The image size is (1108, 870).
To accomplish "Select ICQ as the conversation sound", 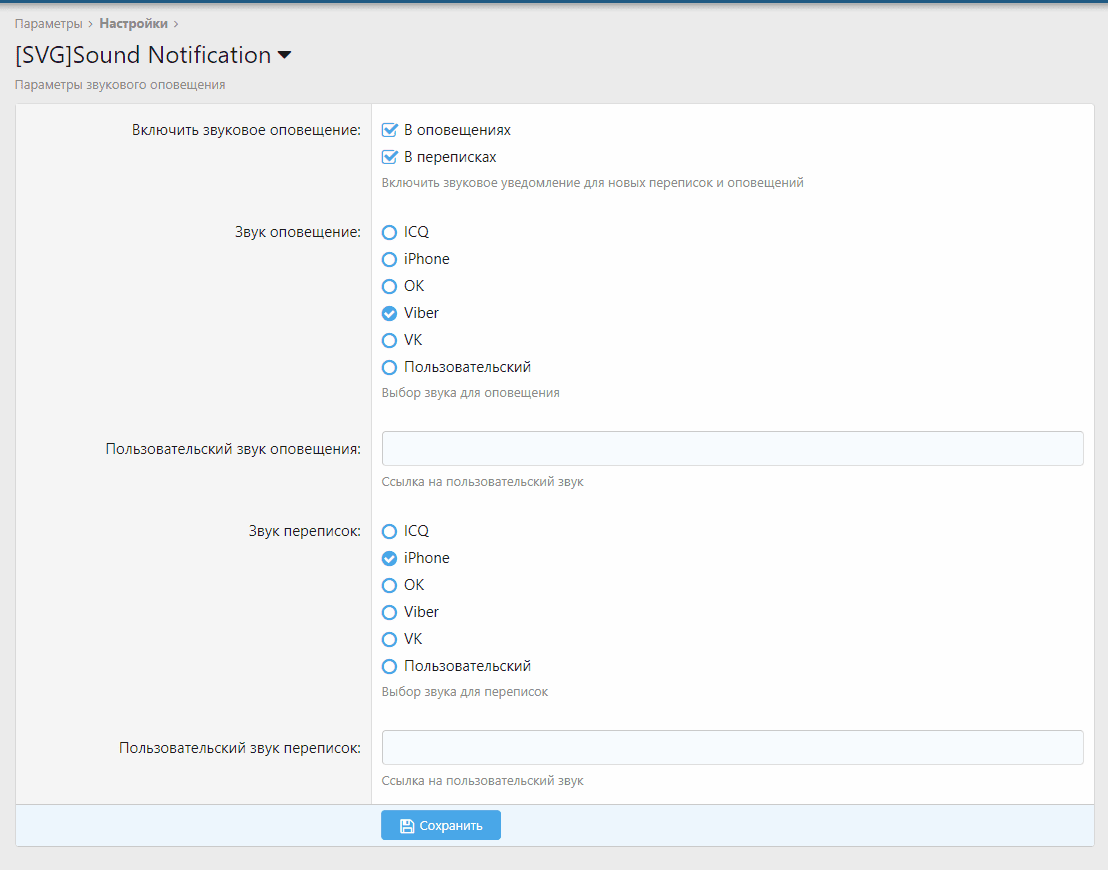I will click(388, 530).
